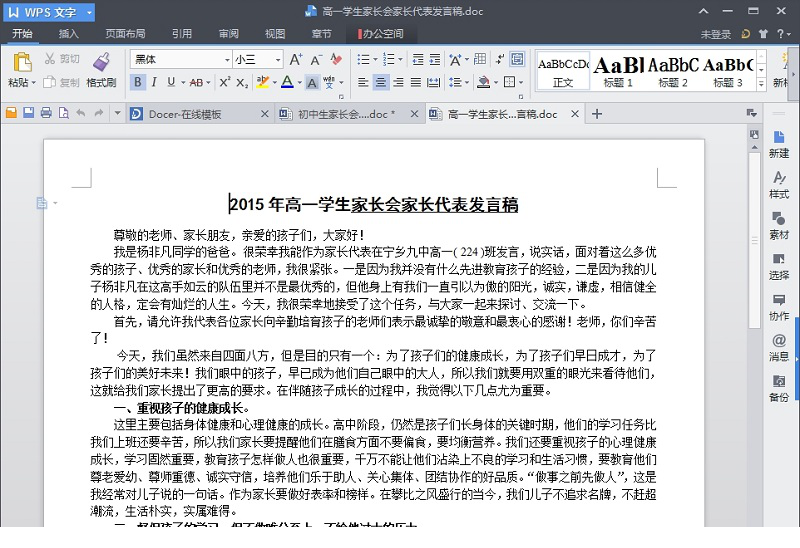Apply distributed alignment
This screenshot has height=548, width=800.
[433, 82]
